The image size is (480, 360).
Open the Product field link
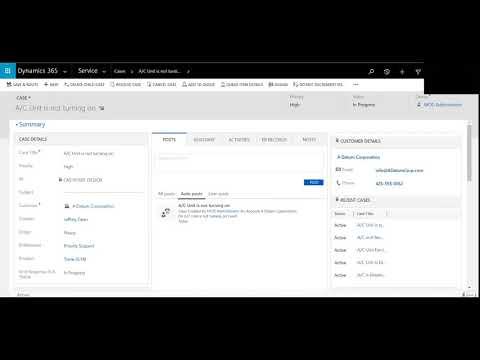(75, 259)
